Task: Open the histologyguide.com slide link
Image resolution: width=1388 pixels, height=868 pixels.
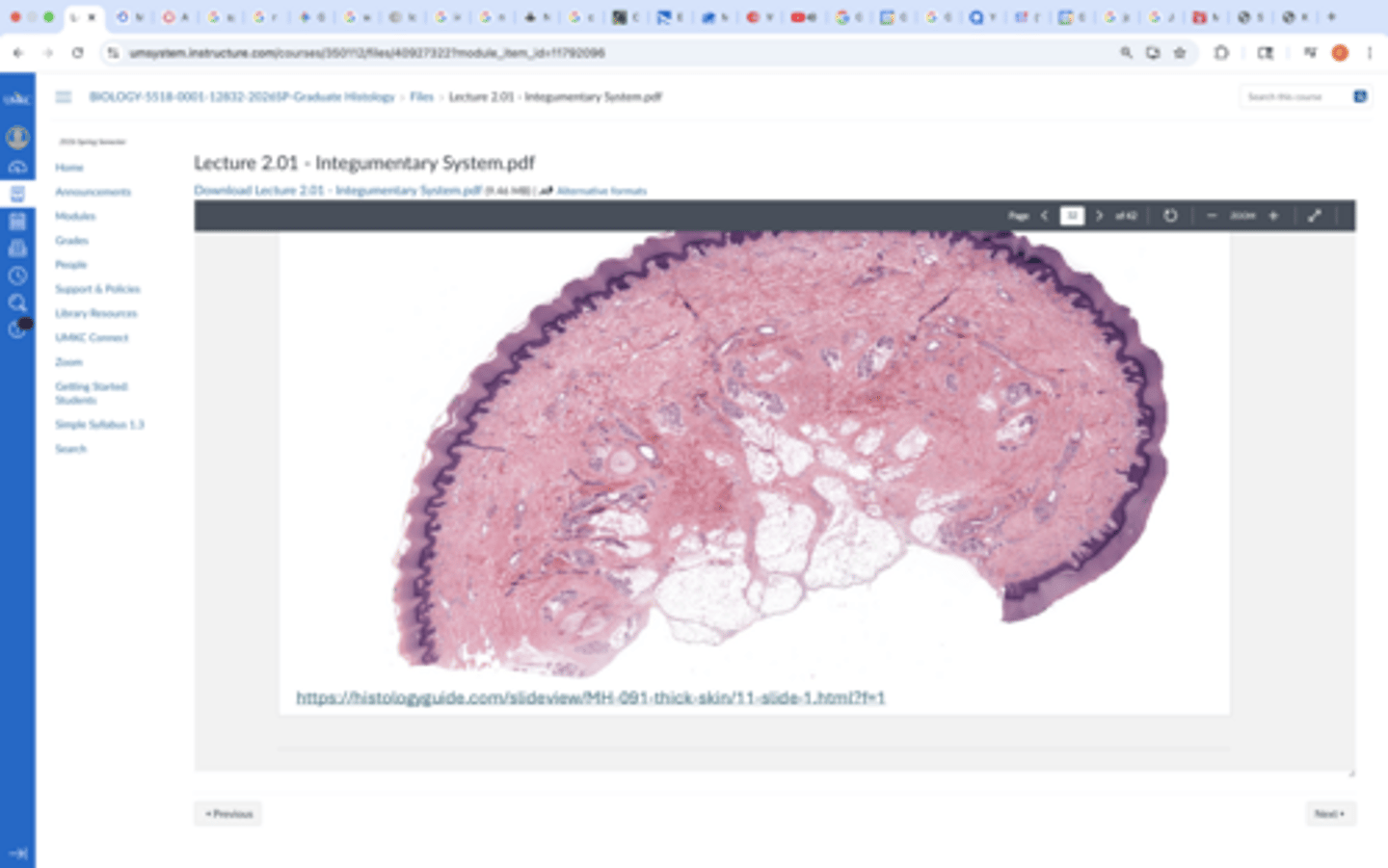Action: 590,697
